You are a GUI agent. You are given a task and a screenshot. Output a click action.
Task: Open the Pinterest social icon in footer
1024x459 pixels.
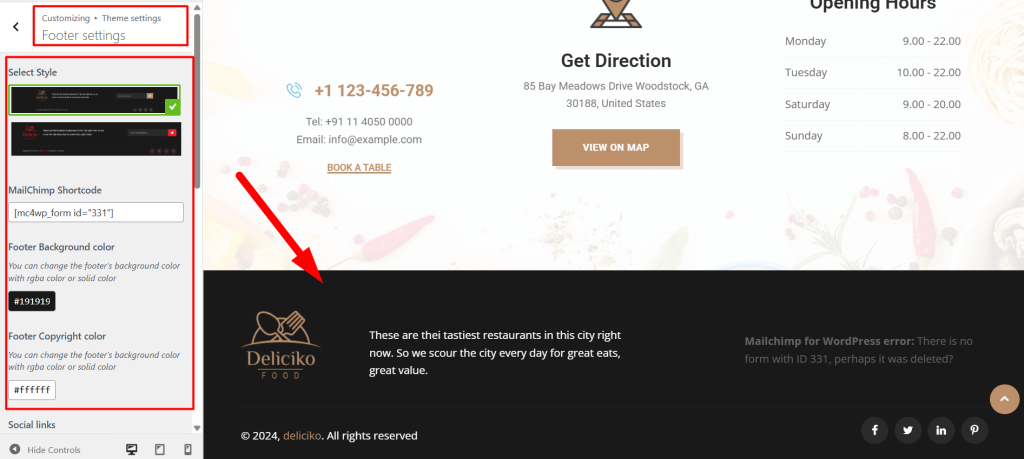[974, 430]
